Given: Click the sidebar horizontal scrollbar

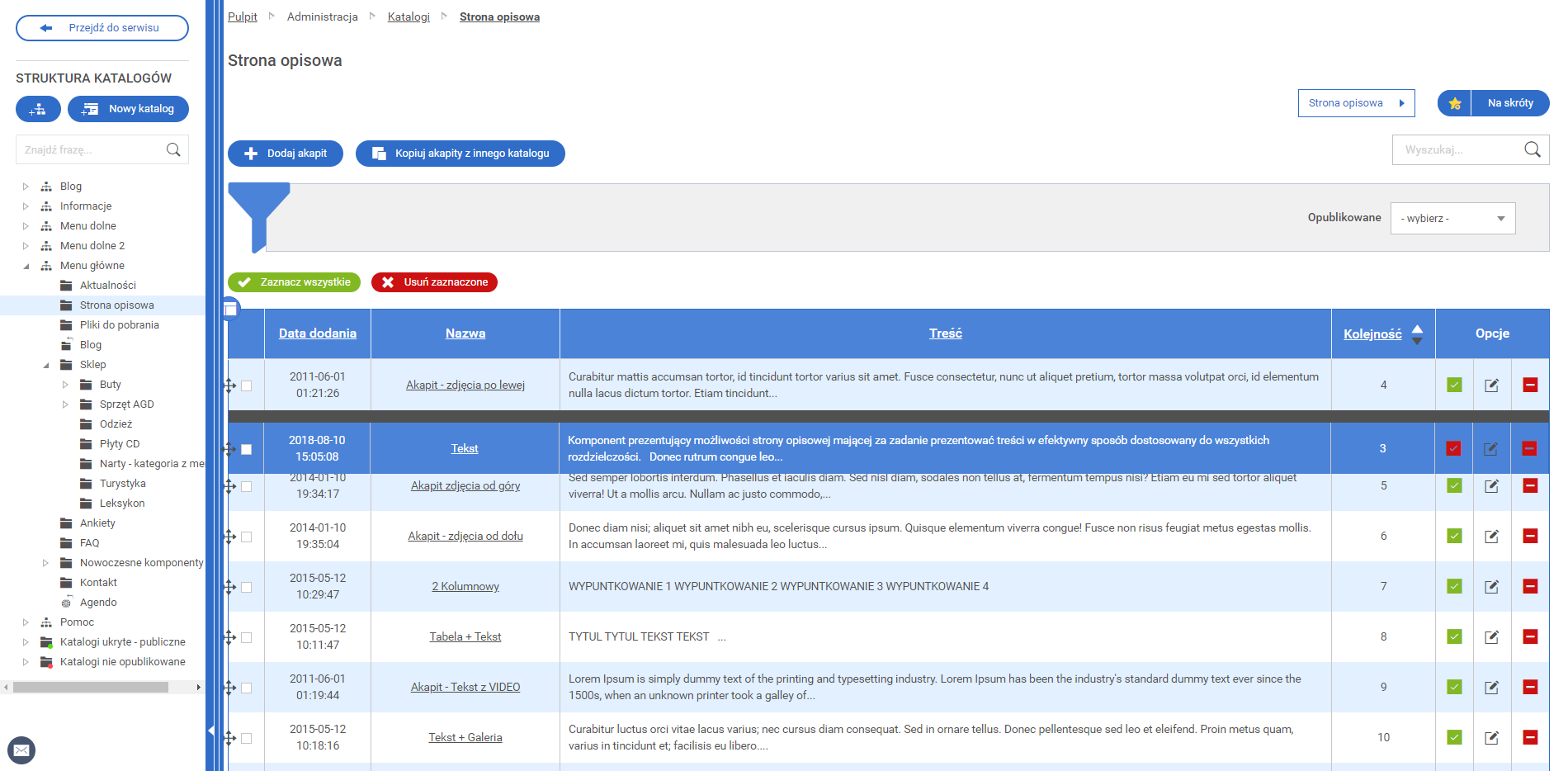Looking at the screenshot, I should tap(91, 687).
